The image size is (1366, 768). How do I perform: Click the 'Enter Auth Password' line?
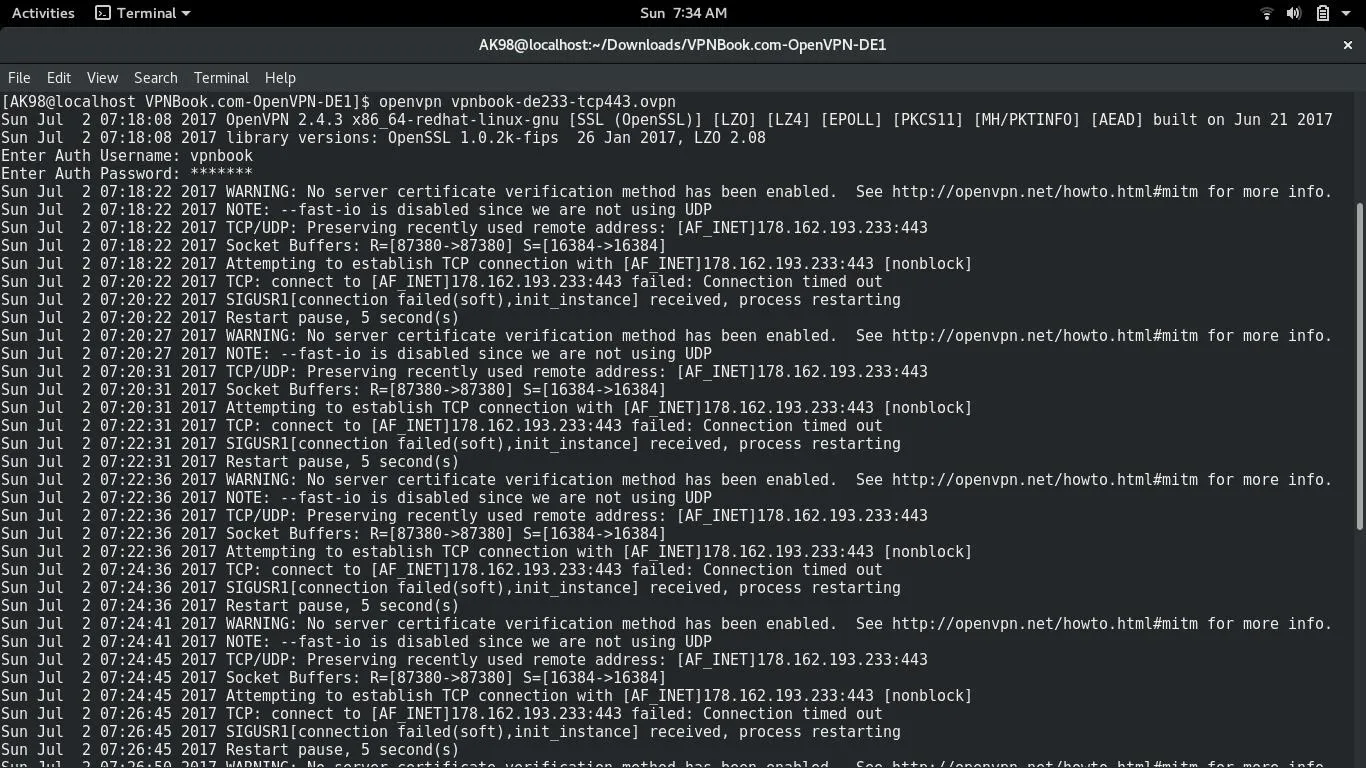point(127,174)
